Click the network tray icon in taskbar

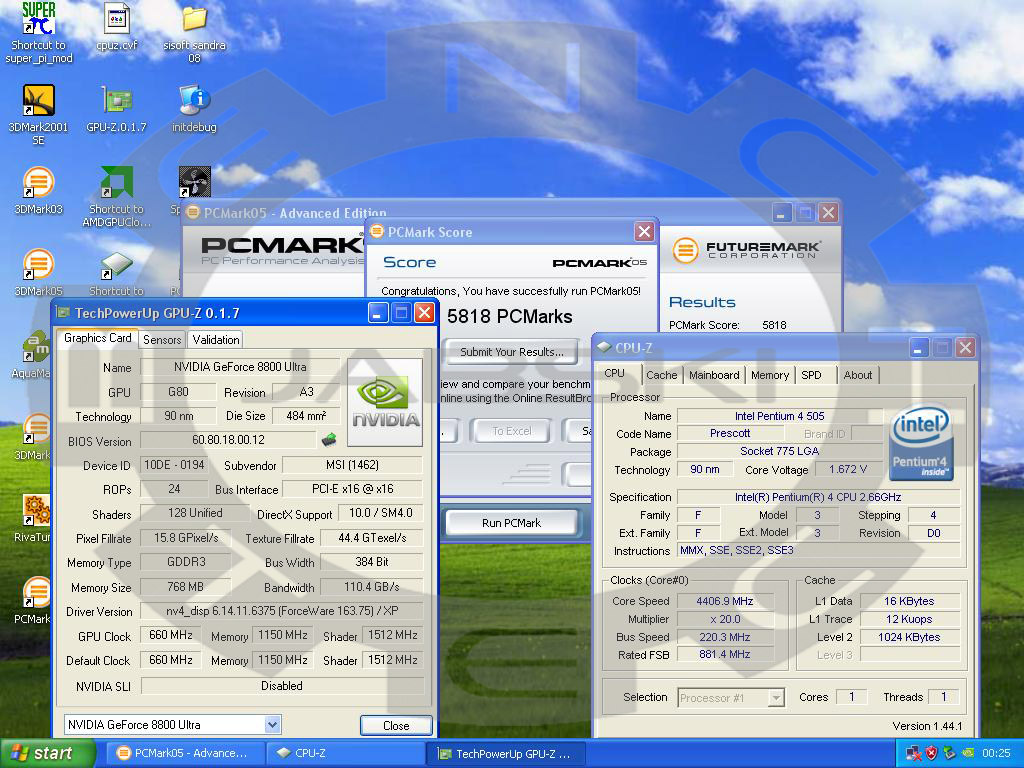click(x=914, y=753)
